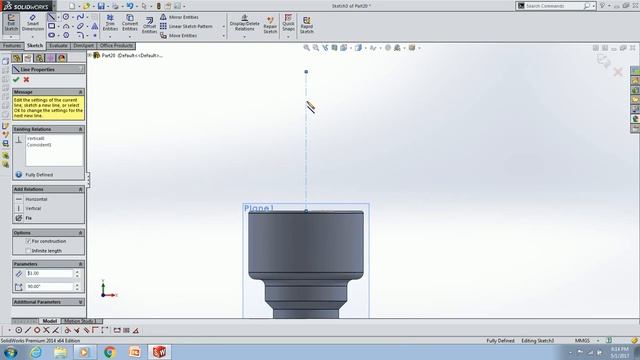The width and height of the screenshot is (640, 360).
Task: Click Rapid Sketch tool
Action: click(x=307, y=25)
